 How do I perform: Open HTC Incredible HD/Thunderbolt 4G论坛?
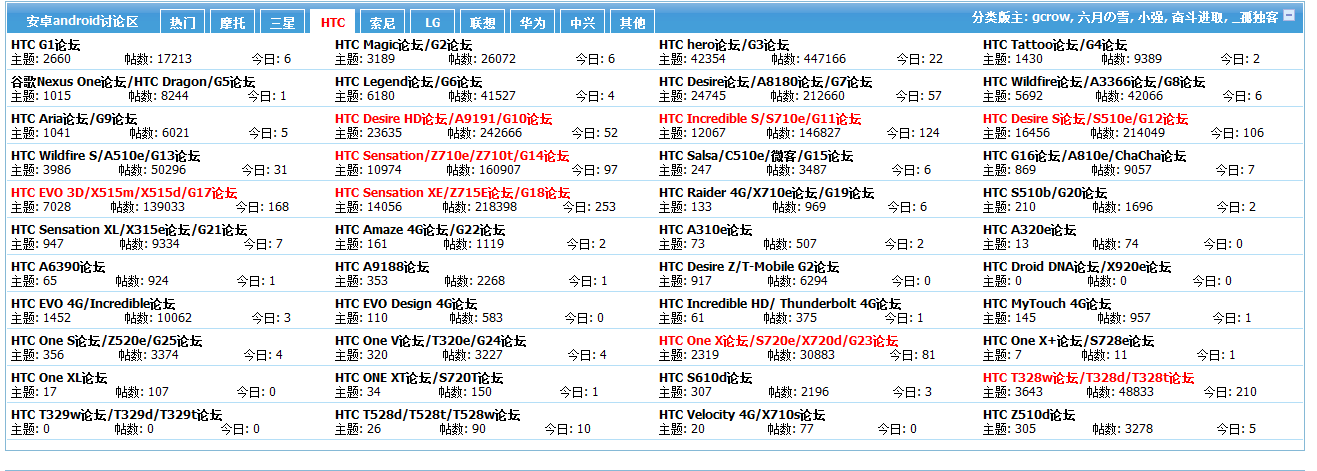coord(780,304)
